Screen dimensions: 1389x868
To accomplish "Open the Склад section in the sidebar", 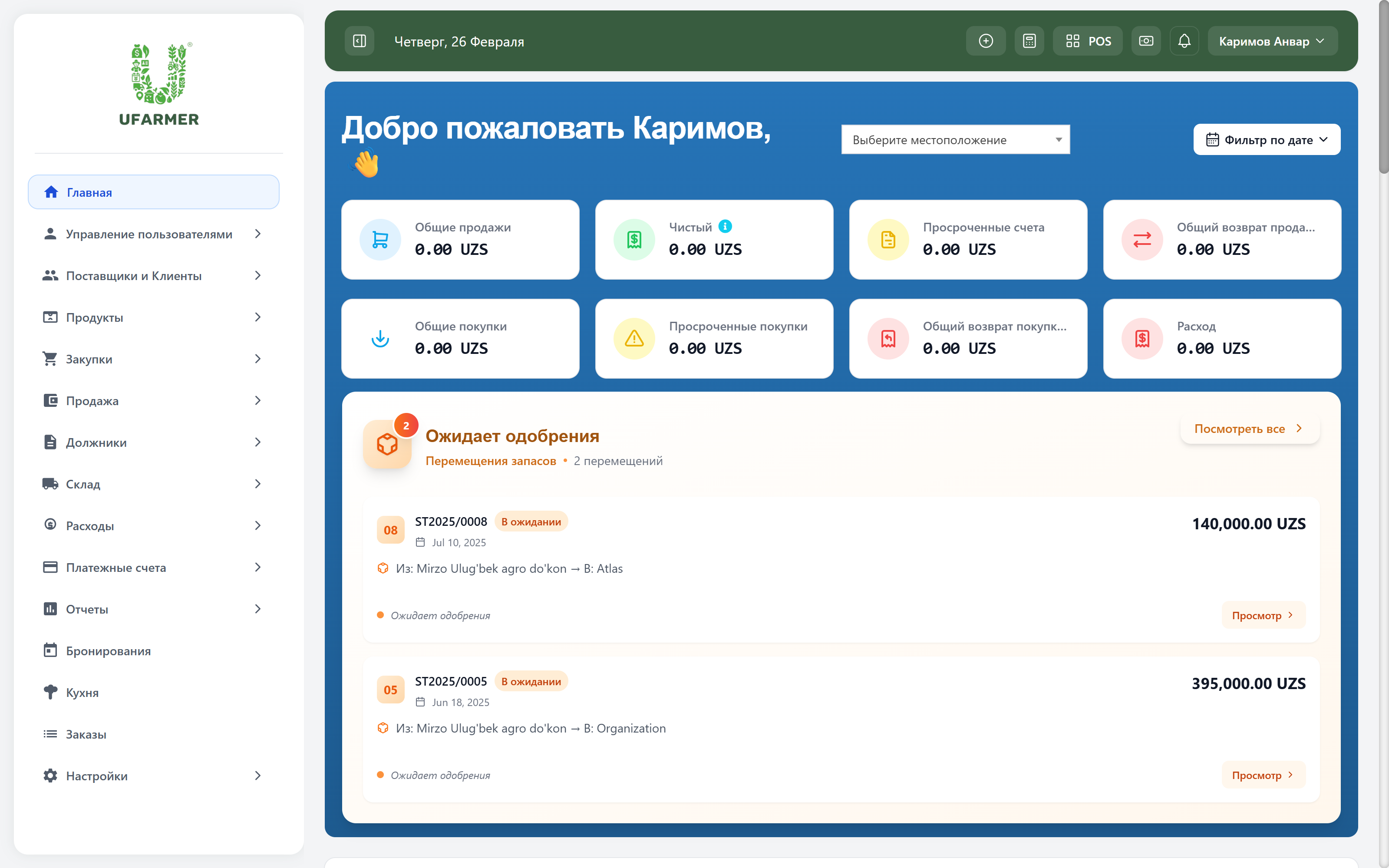I will pos(83,484).
